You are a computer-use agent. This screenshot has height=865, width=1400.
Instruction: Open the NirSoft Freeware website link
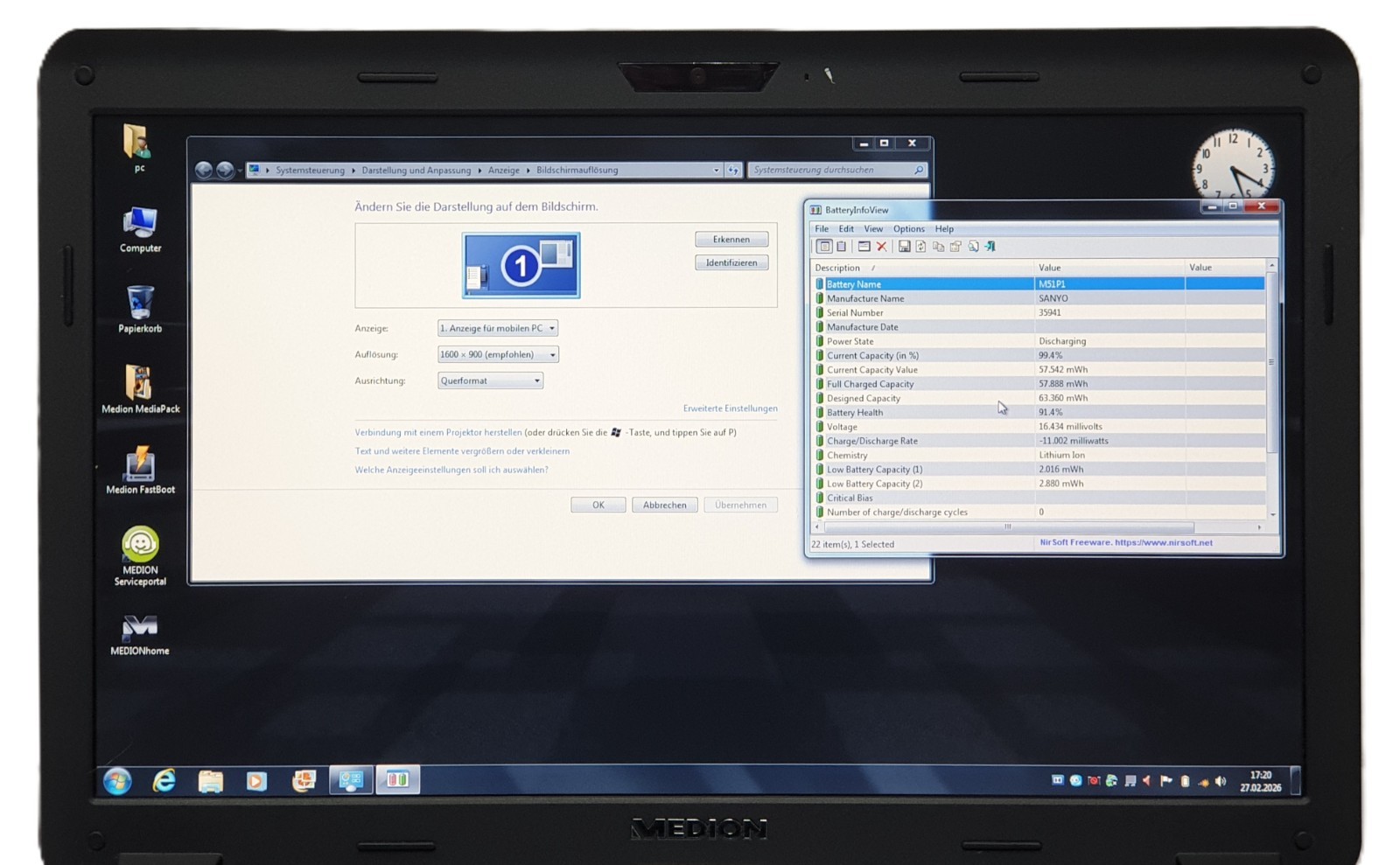pyautogui.click(x=1126, y=542)
